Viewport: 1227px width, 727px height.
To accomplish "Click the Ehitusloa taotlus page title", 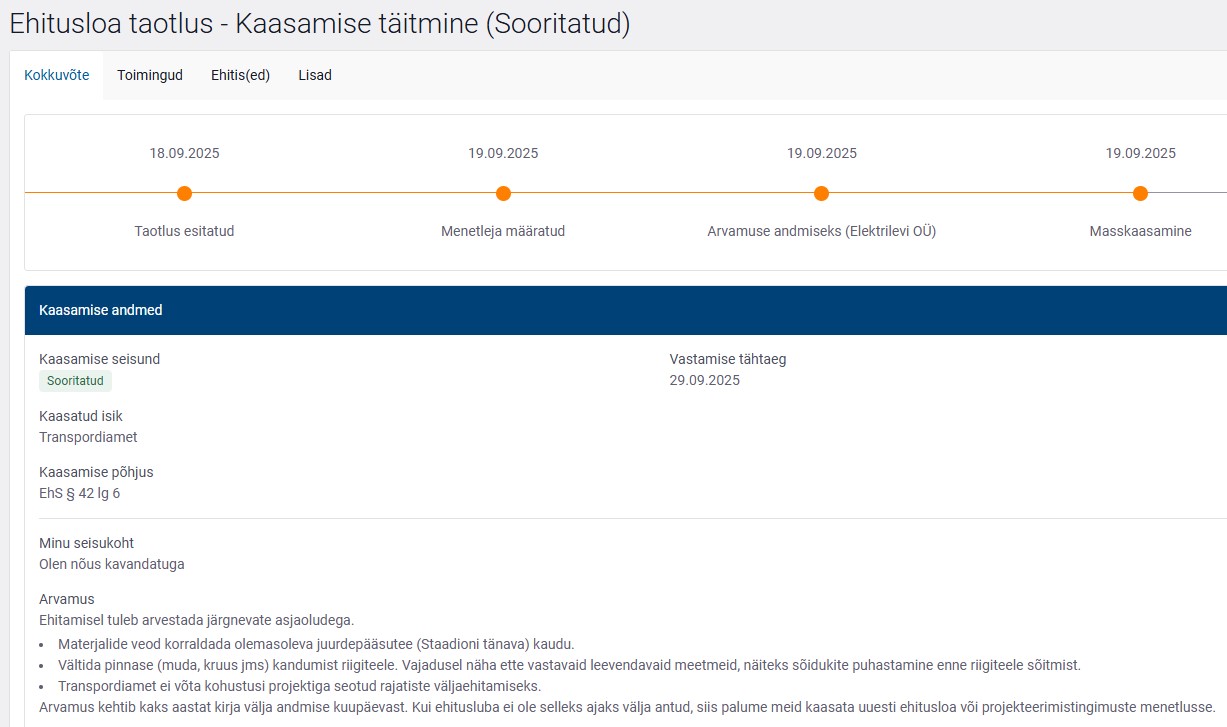I will coord(320,24).
